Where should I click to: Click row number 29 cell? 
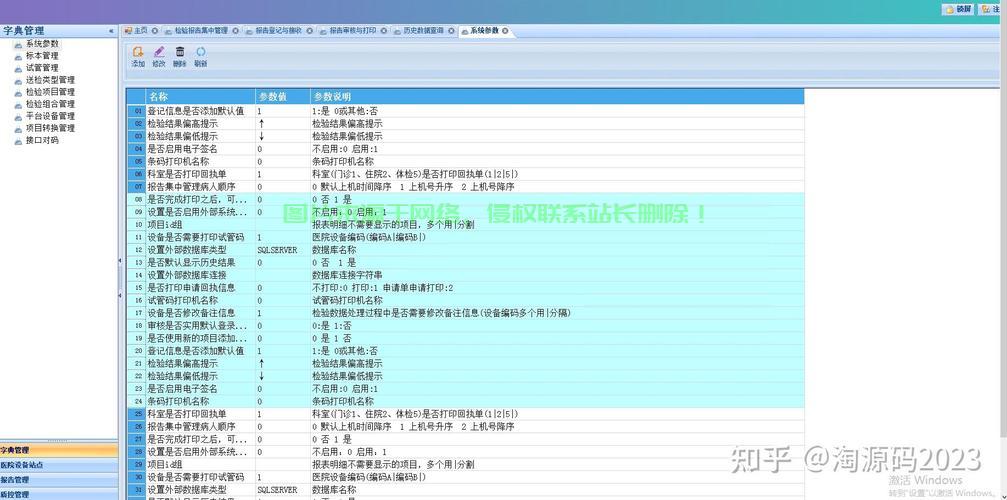136,465
